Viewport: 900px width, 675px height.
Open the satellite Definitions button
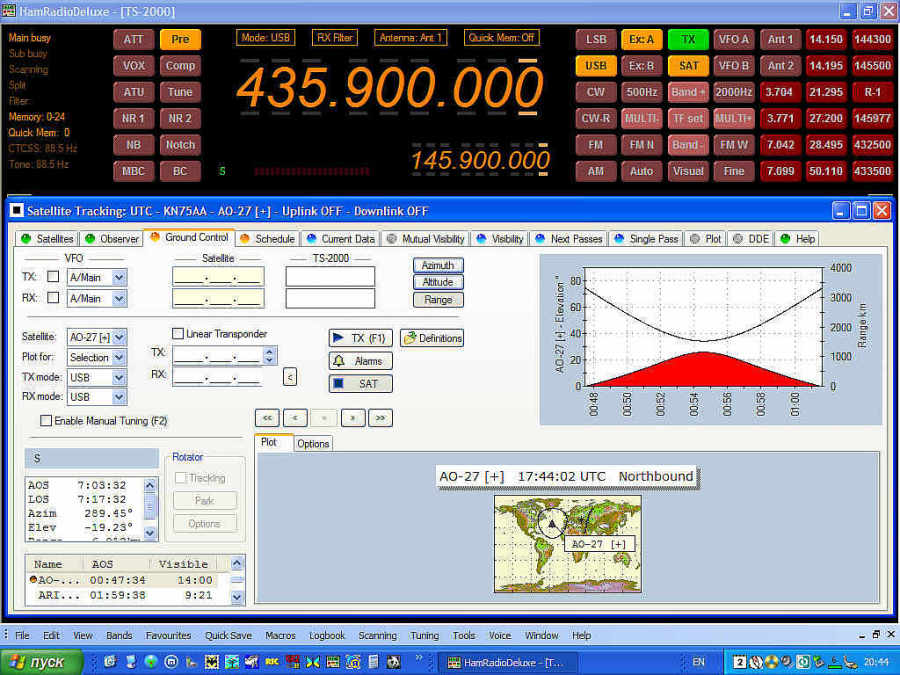tap(432, 338)
